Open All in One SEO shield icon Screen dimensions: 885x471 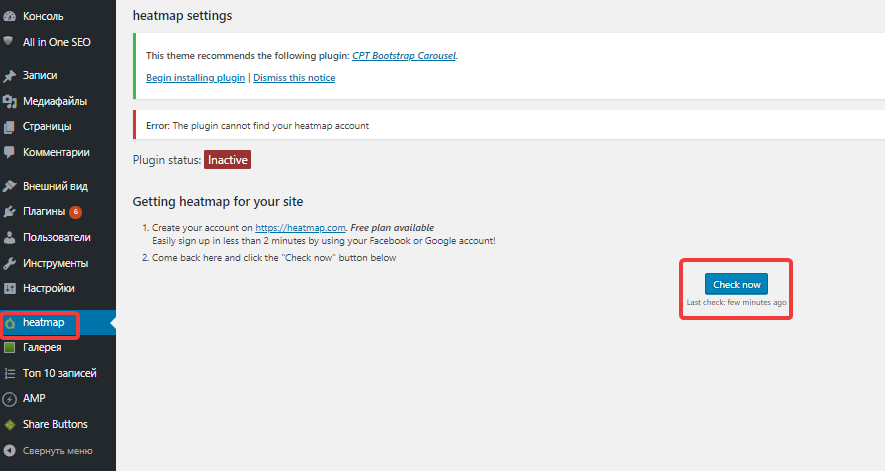pos(8,41)
